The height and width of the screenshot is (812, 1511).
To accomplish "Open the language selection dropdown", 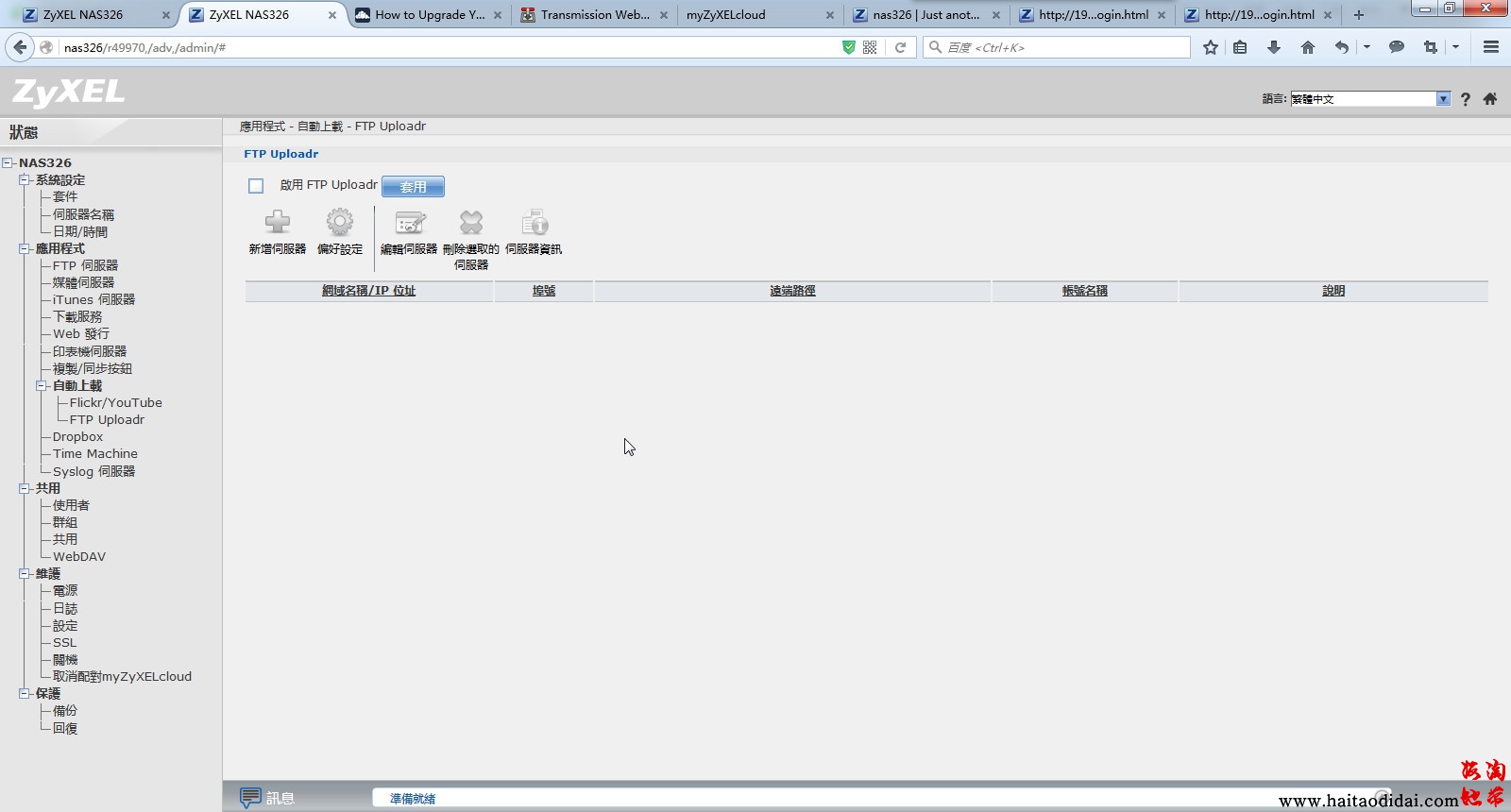I will tap(1443, 99).
